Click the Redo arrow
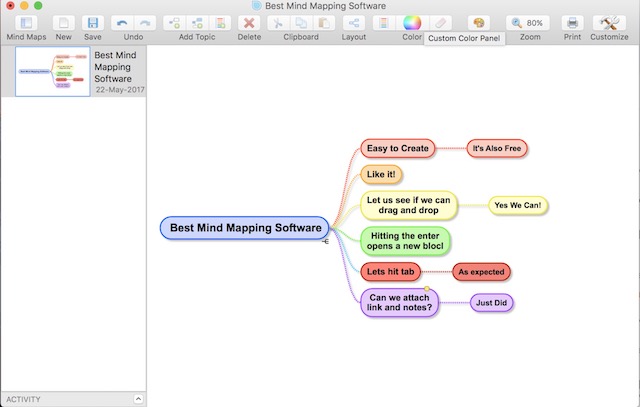640x407 pixels. coord(145,23)
